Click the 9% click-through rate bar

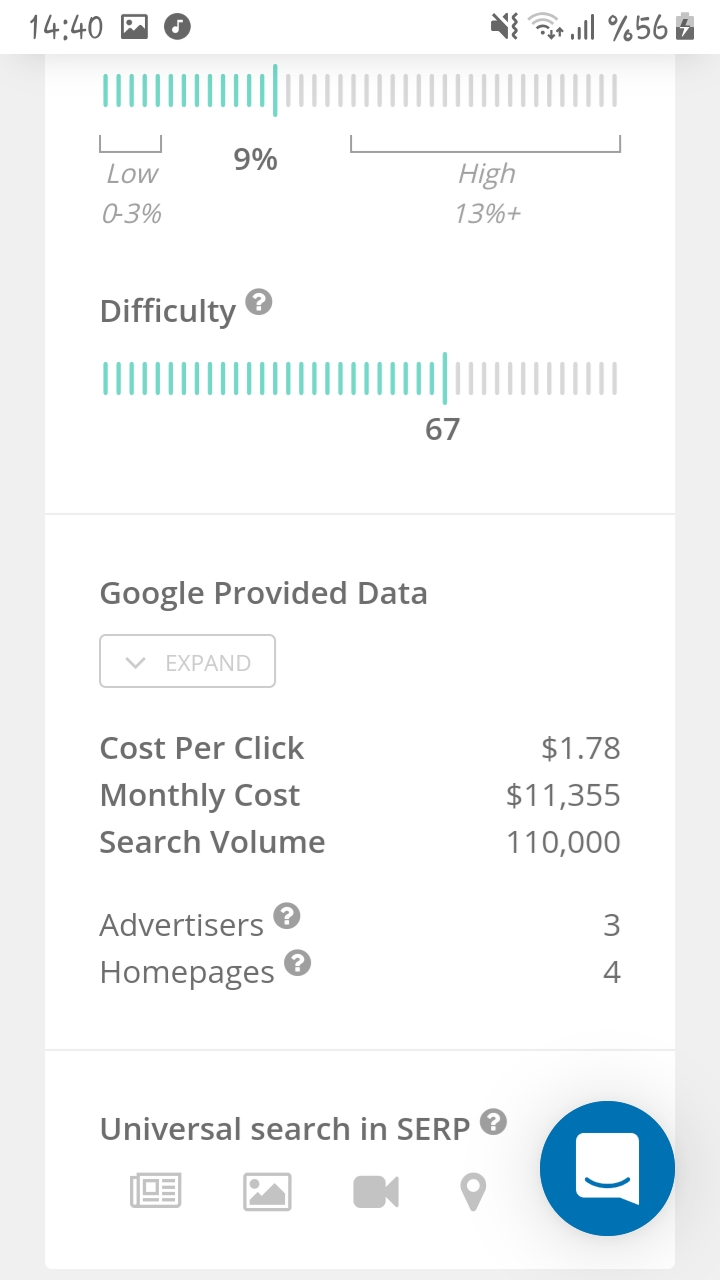[360, 91]
